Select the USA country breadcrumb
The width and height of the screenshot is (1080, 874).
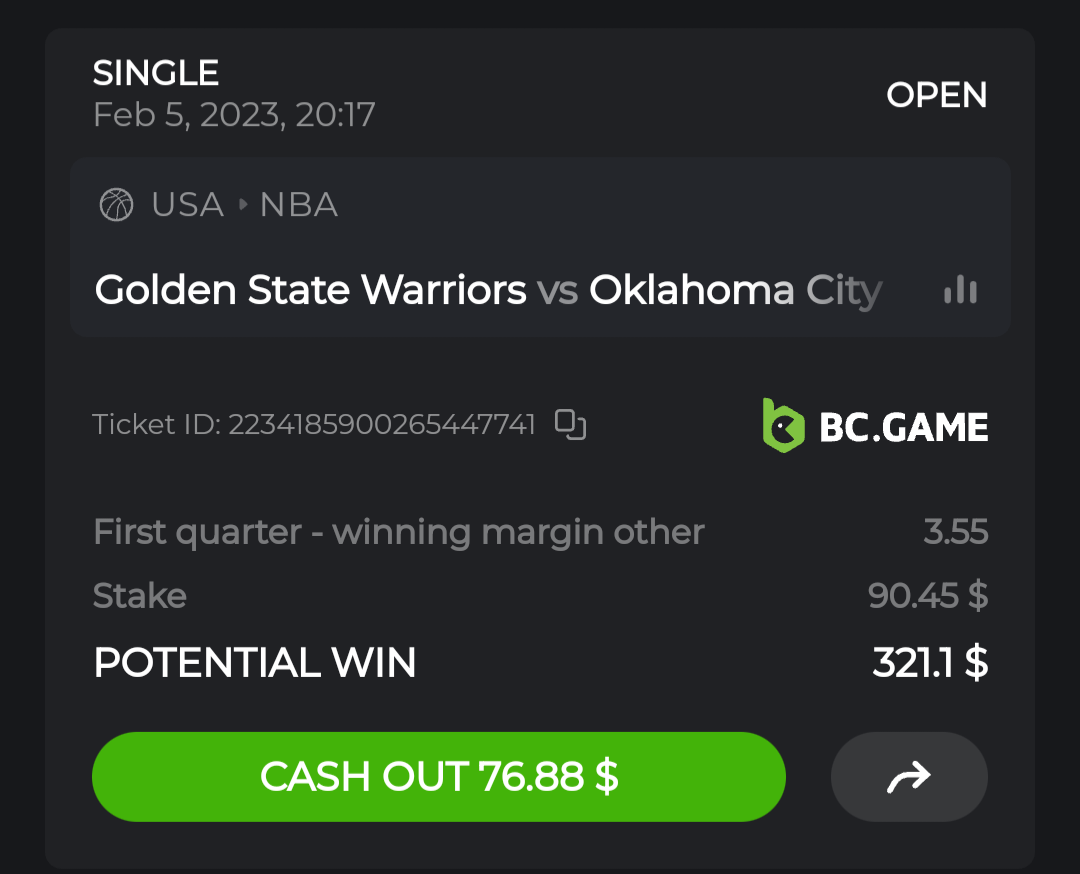(x=187, y=205)
